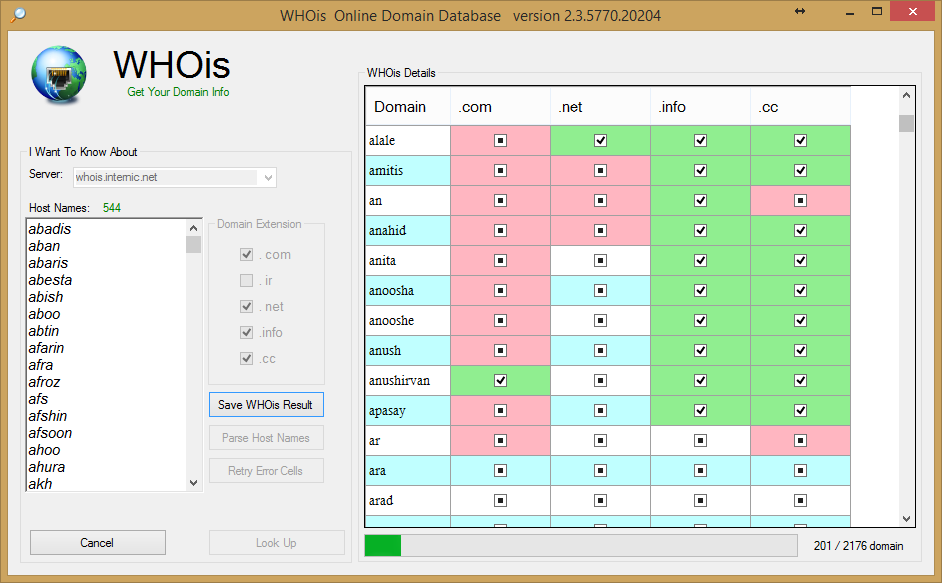Toggle the .cc checkbox for an row
The height and width of the screenshot is (583, 942).
tap(800, 201)
